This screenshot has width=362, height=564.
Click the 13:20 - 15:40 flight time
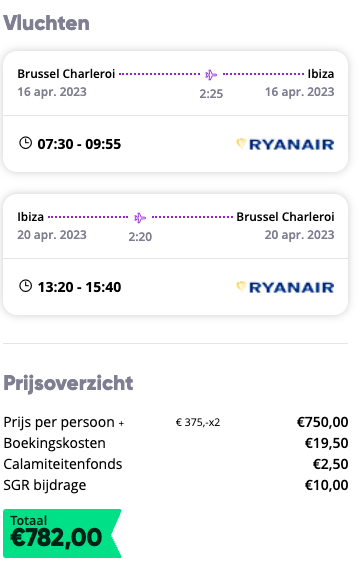pos(80,287)
